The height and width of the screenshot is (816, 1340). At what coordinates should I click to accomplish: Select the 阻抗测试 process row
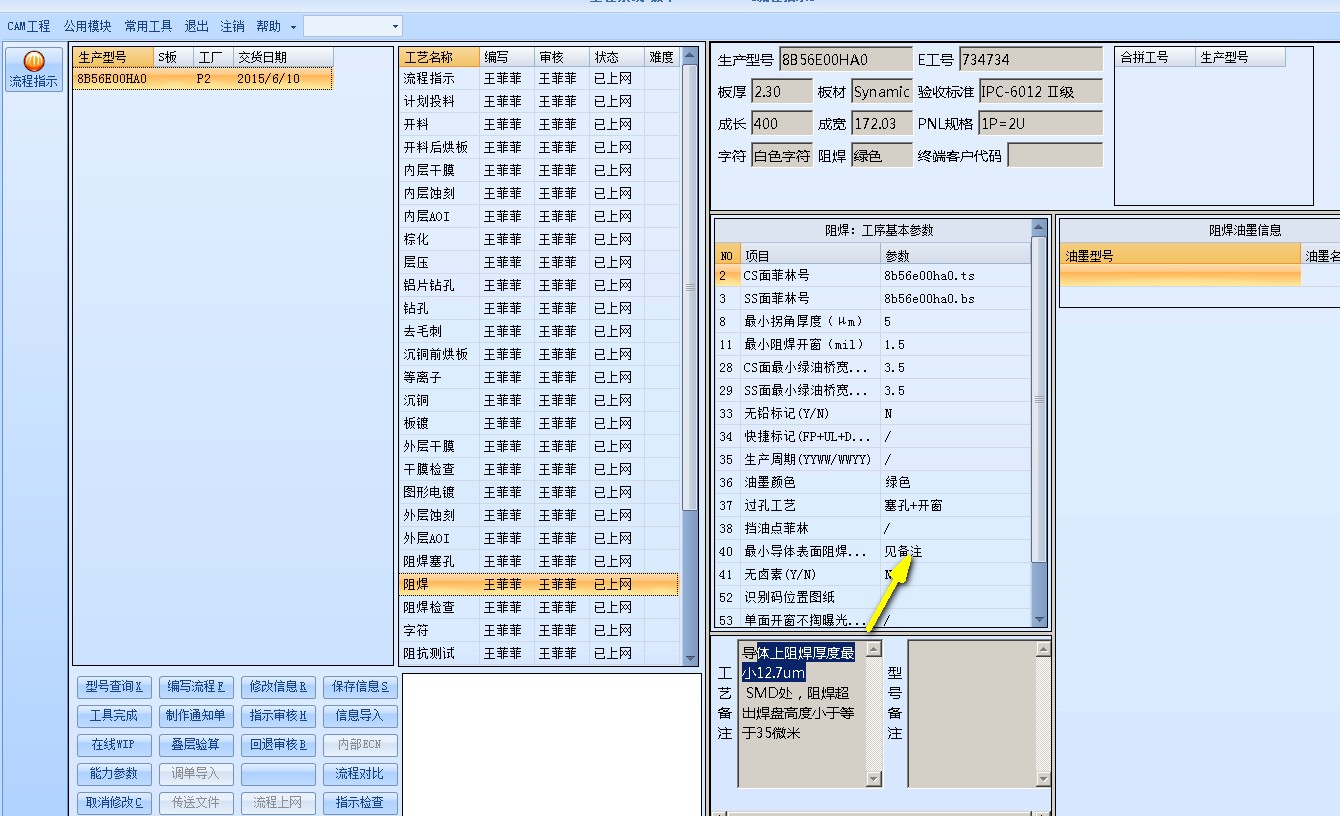539,653
